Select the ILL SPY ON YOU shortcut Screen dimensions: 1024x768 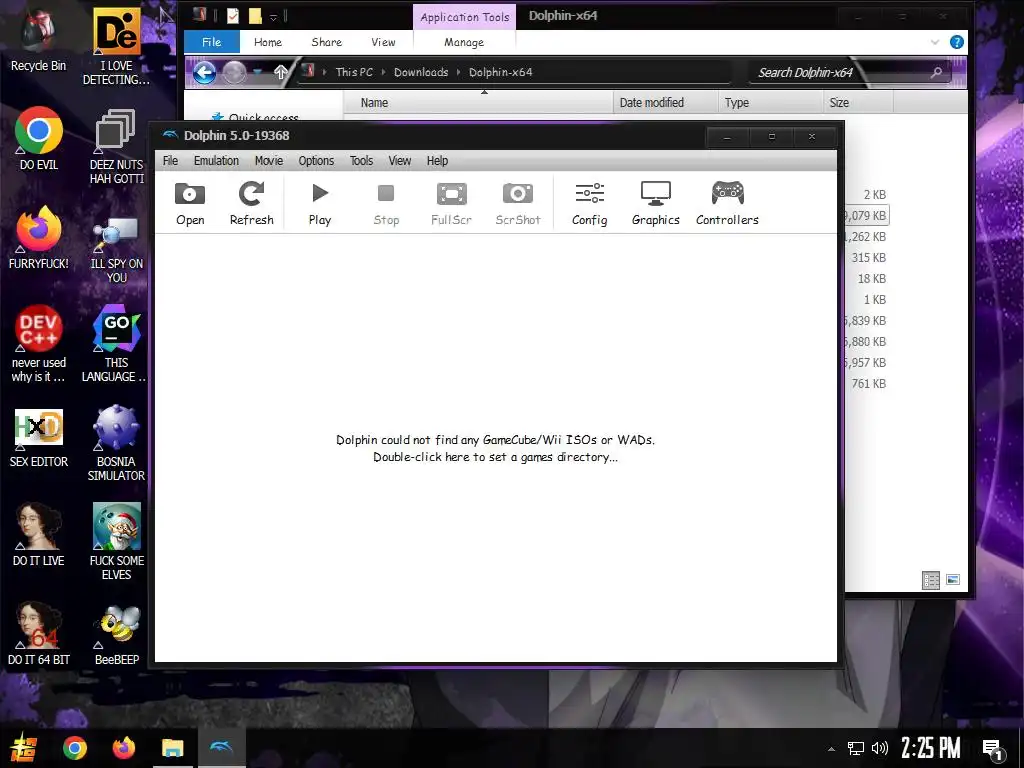pos(116,249)
